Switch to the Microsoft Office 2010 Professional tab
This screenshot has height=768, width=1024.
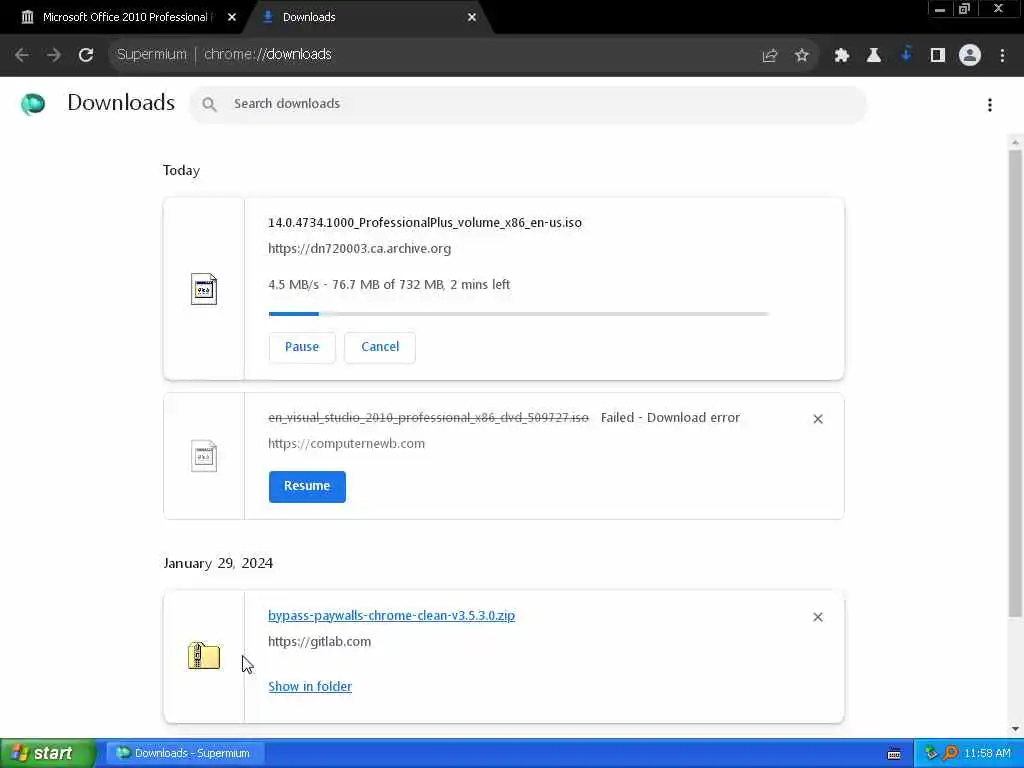pos(124,18)
